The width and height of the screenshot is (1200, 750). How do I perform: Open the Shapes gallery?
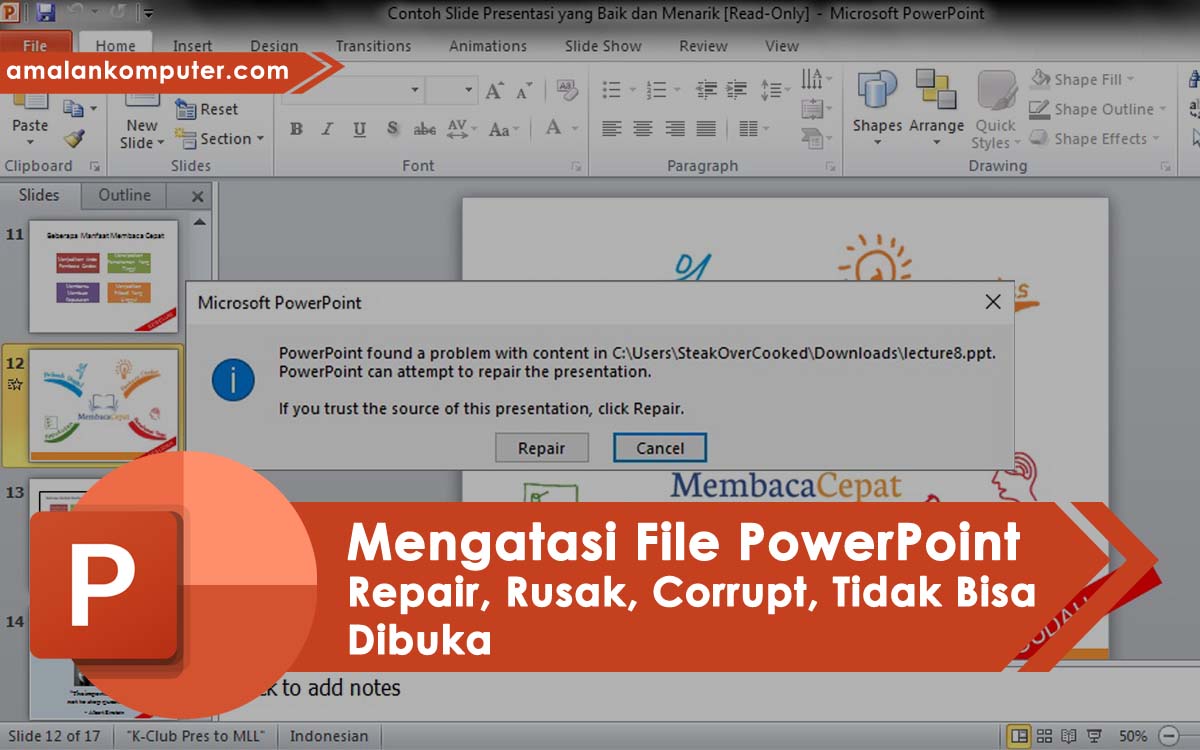[877, 108]
